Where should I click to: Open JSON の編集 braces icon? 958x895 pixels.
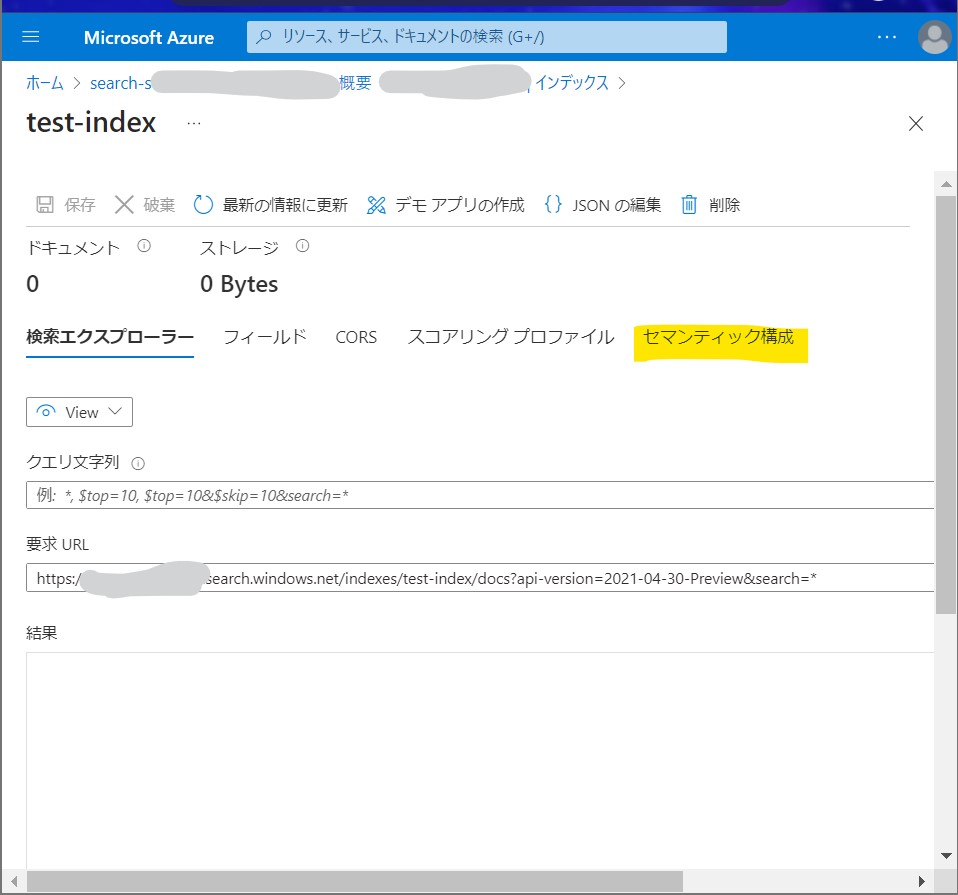(x=553, y=204)
